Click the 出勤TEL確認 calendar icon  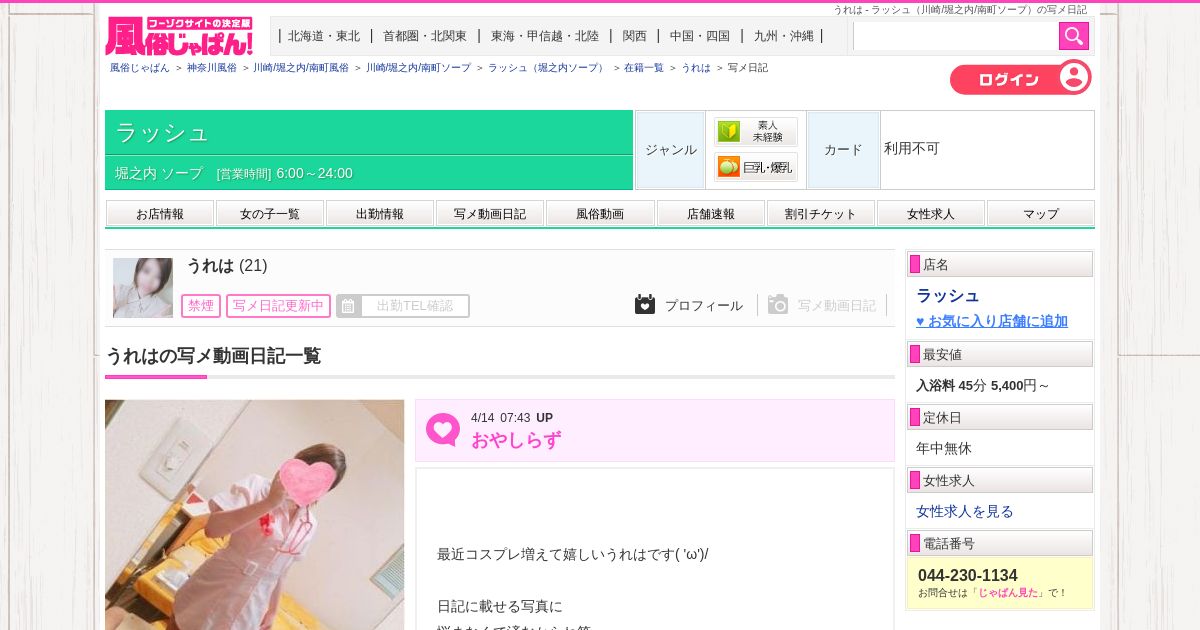click(348, 306)
